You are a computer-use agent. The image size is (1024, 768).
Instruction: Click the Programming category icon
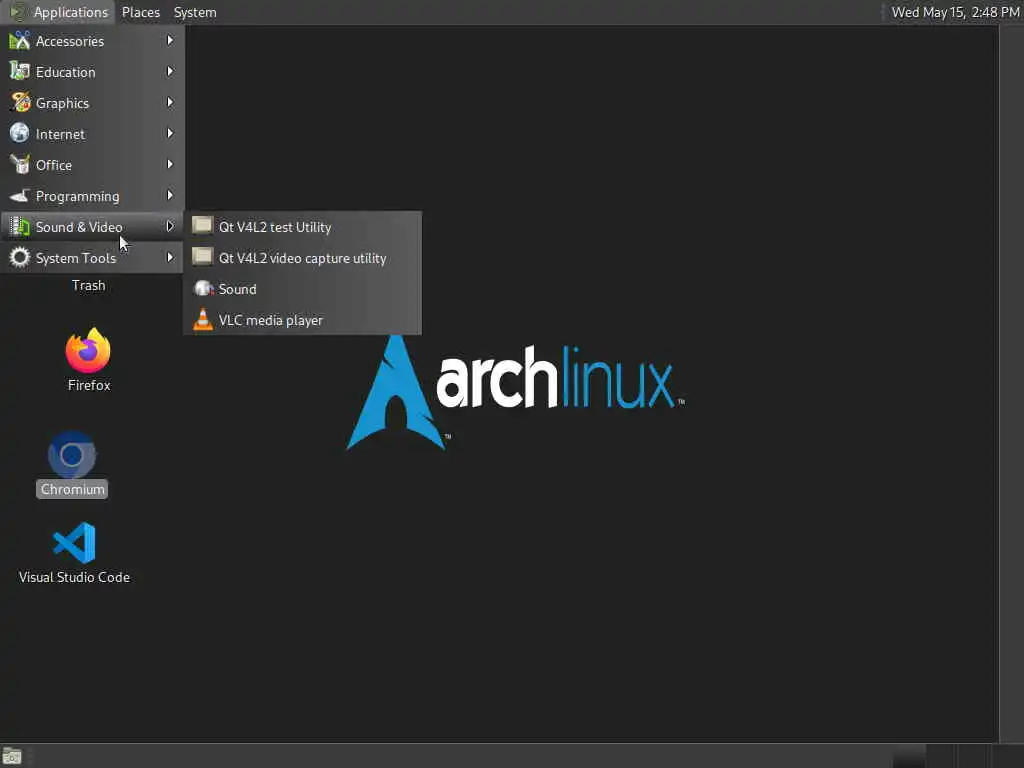click(20, 195)
